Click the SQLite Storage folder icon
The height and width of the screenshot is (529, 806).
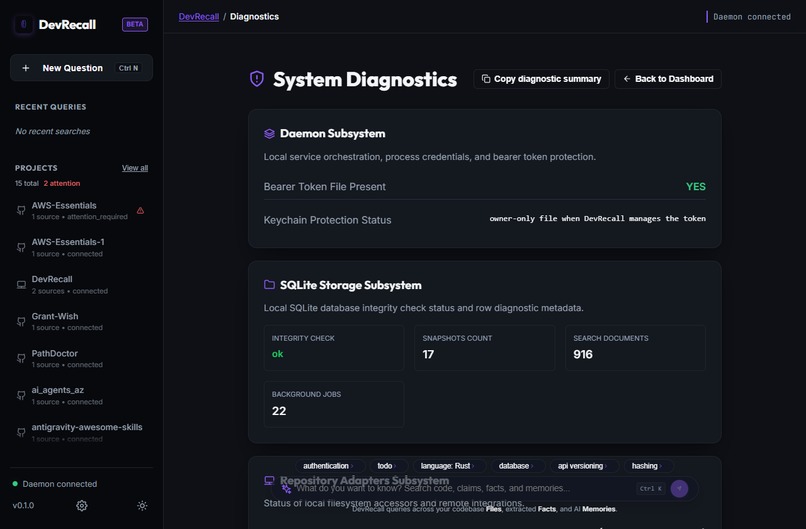click(x=269, y=284)
